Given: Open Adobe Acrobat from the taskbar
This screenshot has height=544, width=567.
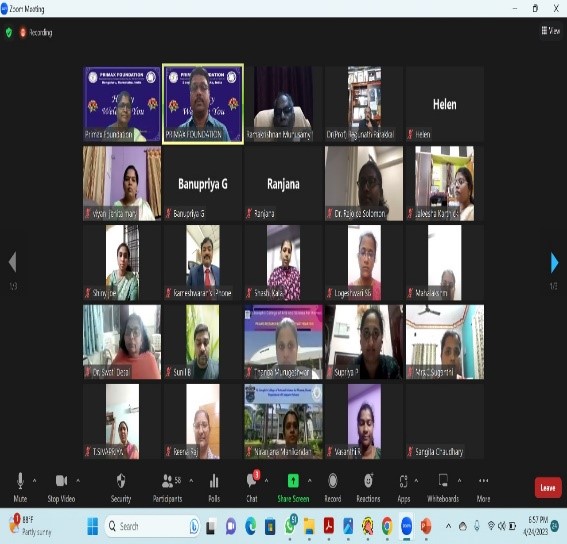Looking at the screenshot, I should [328, 526].
